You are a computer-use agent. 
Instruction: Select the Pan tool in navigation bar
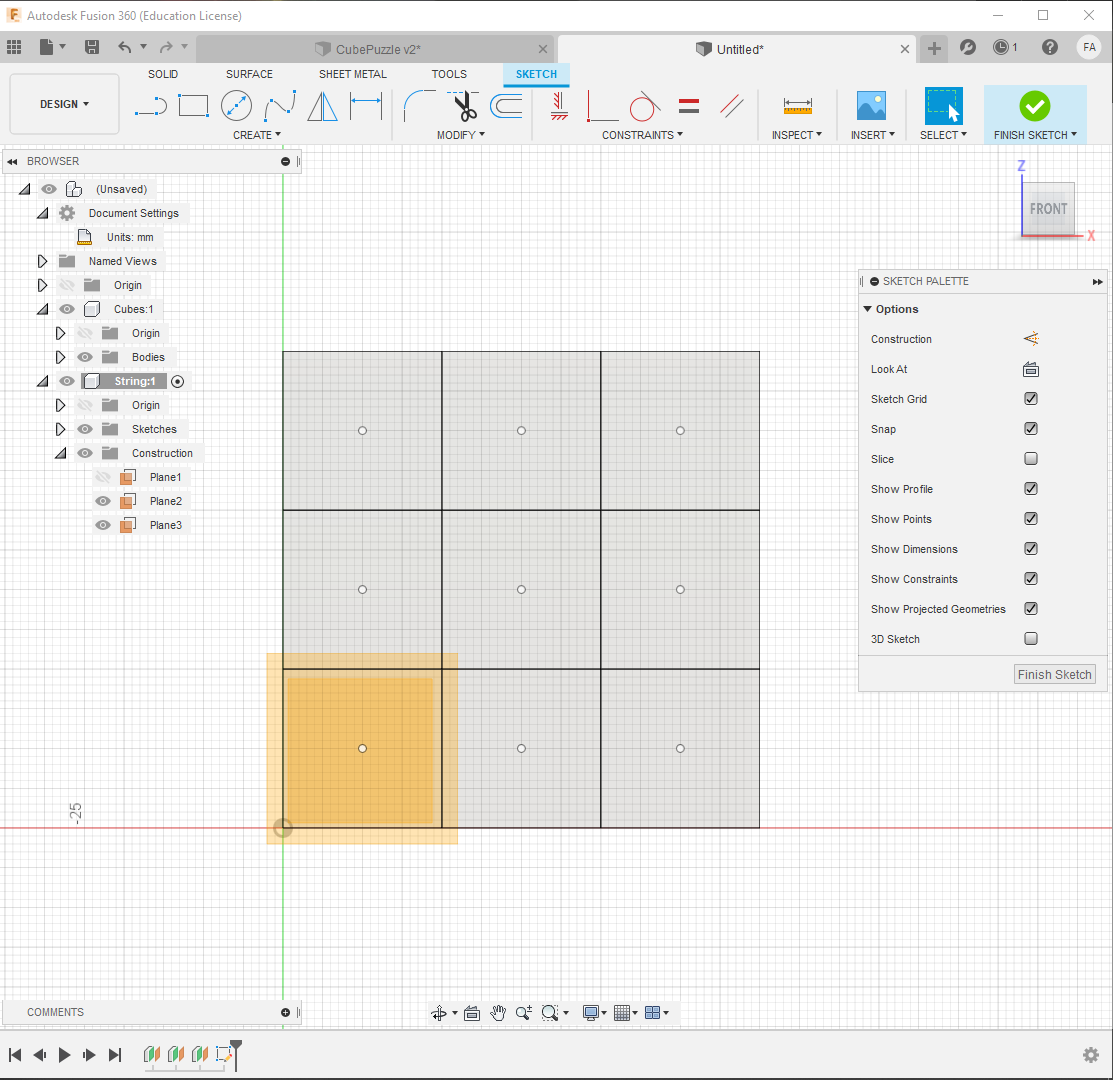pos(498,1012)
